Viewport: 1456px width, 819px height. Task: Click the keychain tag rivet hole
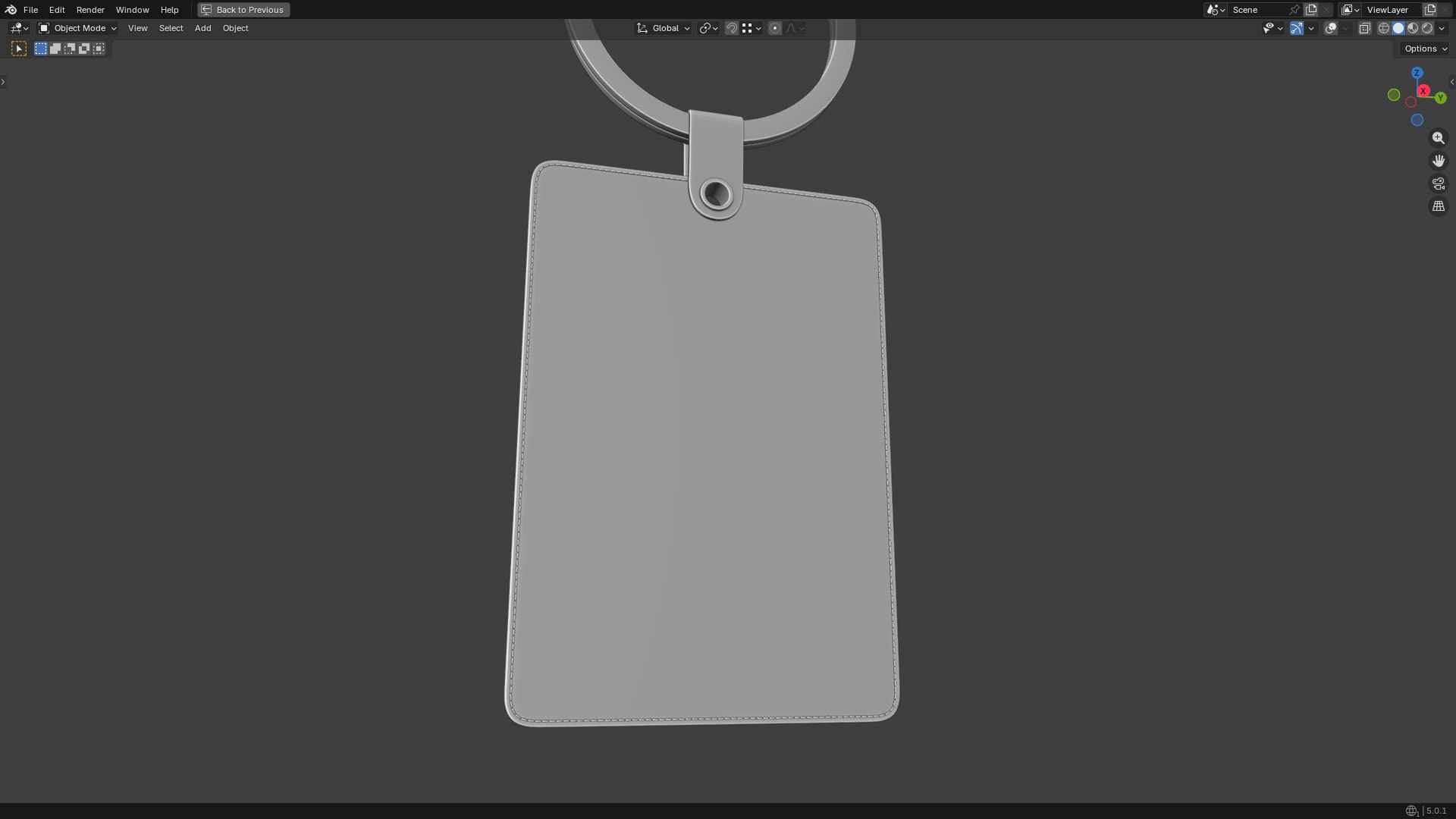(x=717, y=194)
